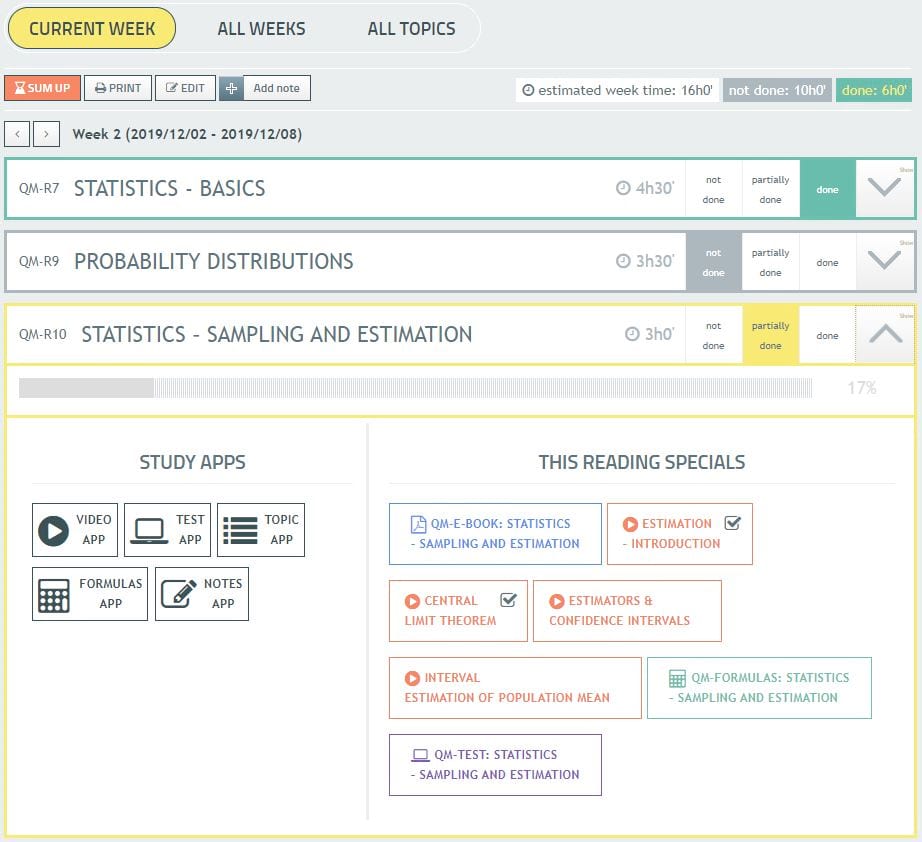
Task: Open QM-E-Book Statistics Sampling and Estimation
Action: [495, 534]
